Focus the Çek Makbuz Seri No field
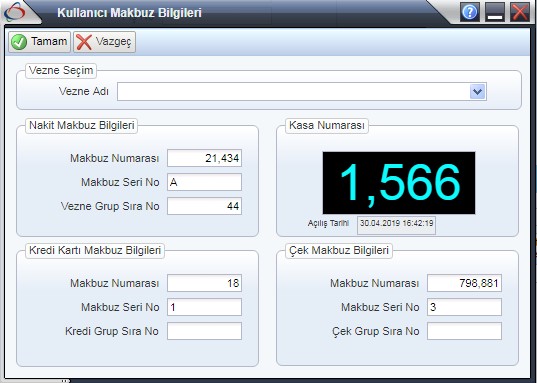The image size is (537, 383). [464, 307]
